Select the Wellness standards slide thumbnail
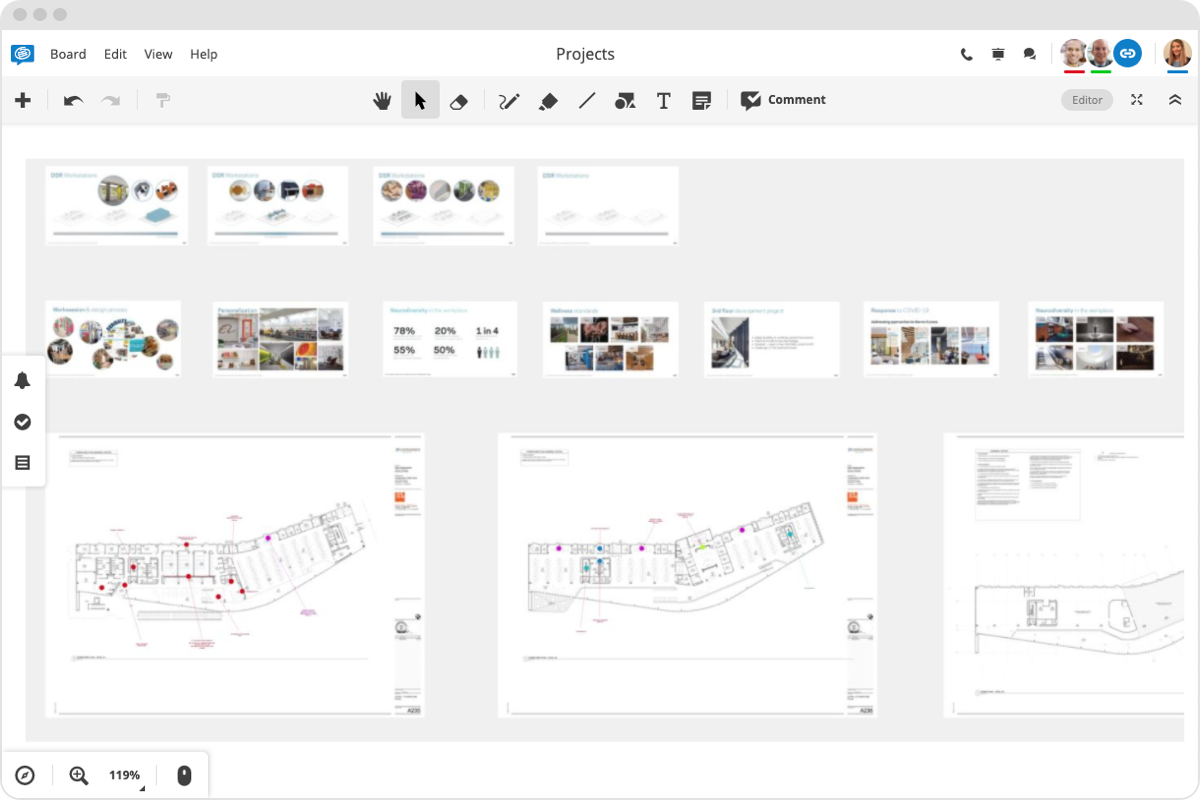Screen dimensions: 1200x800 (610, 339)
